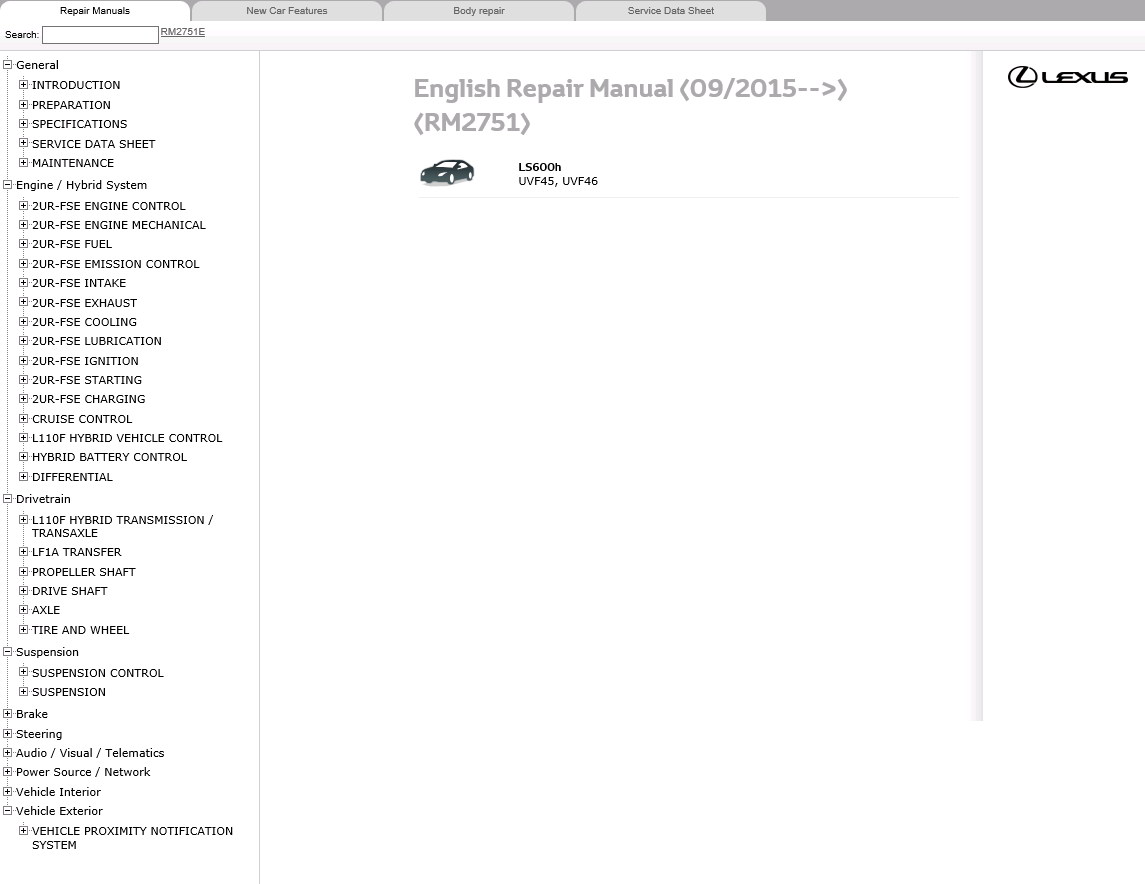The height and width of the screenshot is (884, 1145).
Task: Click the LS600h car thumbnail
Action: 447,173
